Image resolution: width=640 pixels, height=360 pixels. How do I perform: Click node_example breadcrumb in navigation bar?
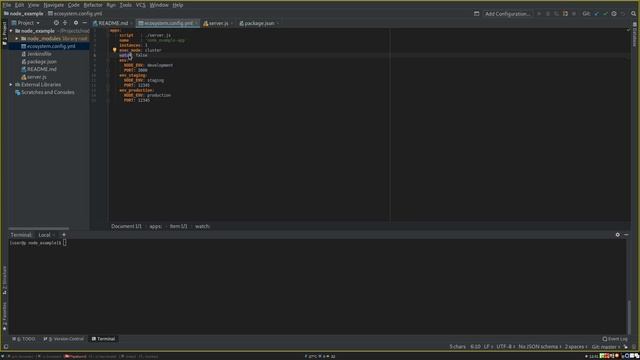pyautogui.click(x=23, y=13)
